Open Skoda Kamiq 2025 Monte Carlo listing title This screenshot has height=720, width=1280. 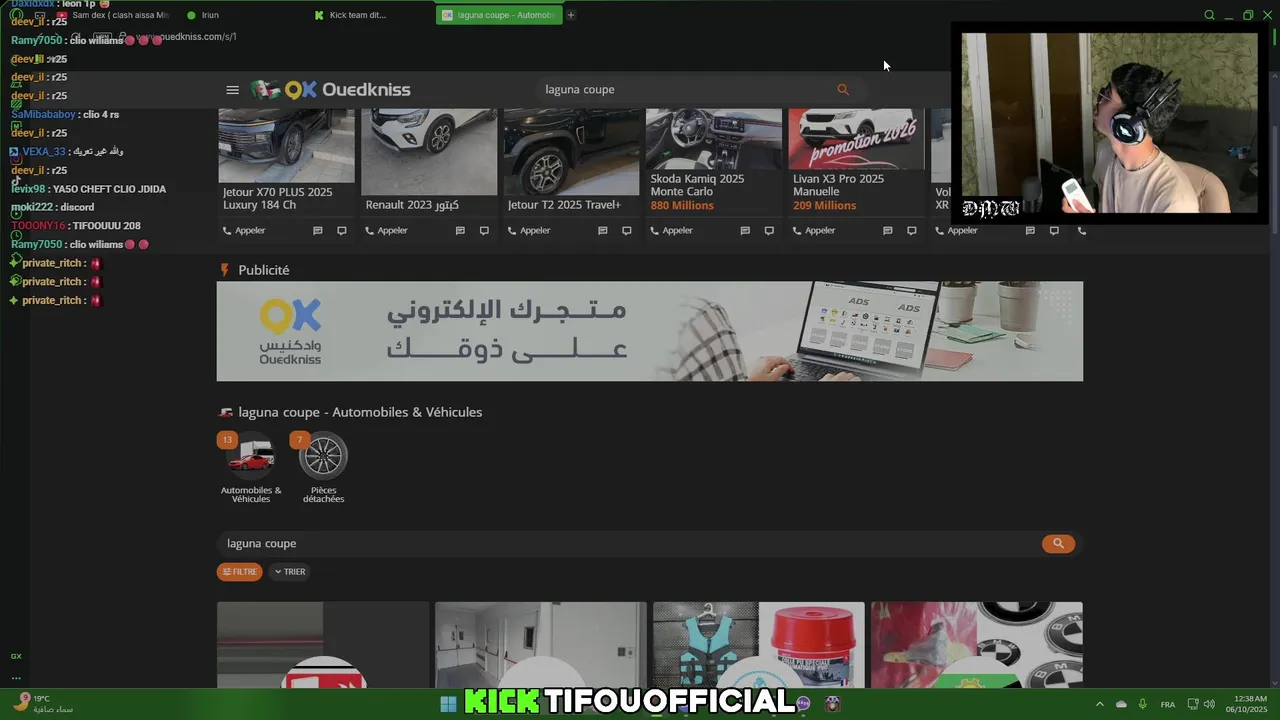pyautogui.click(x=697, y=185)
